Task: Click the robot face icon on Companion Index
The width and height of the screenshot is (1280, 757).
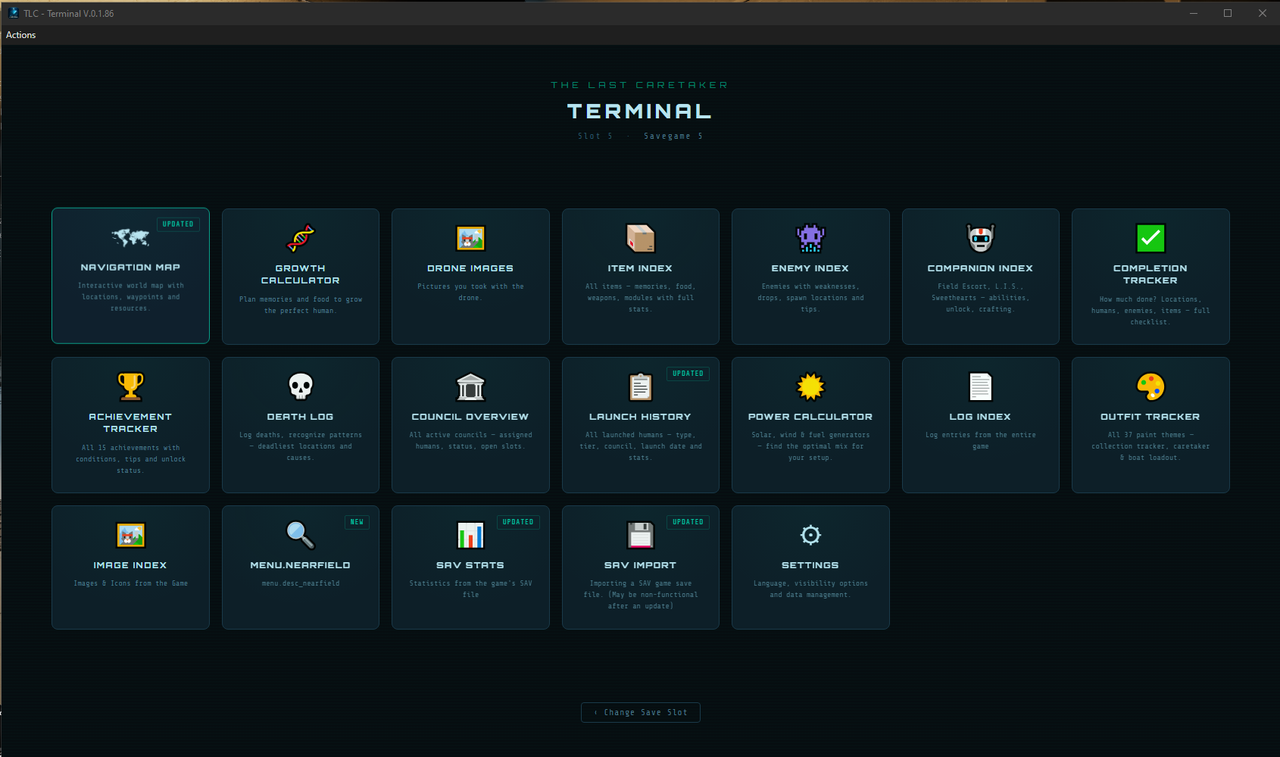Action: (980, 238)
